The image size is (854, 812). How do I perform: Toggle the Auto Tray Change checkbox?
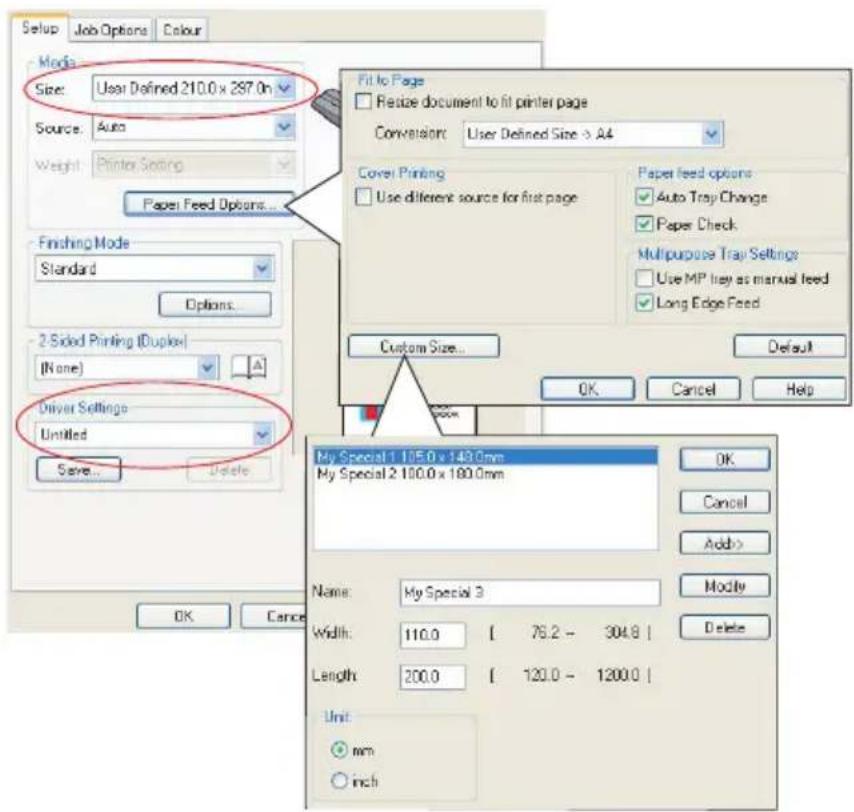pos(644,197)
